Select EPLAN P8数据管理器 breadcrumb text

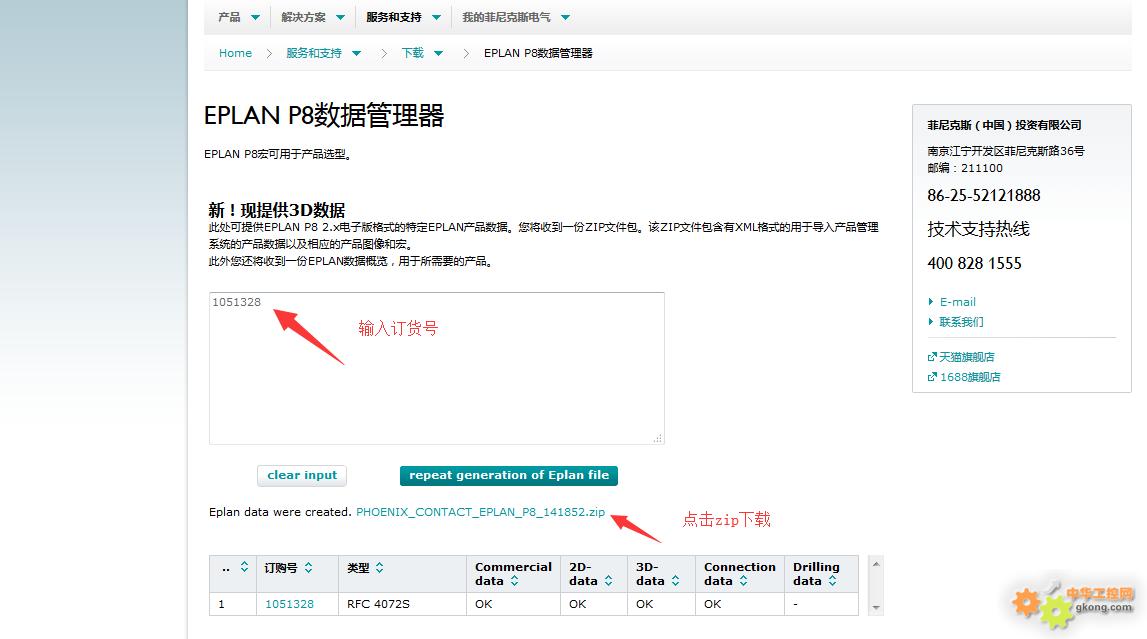pos(538,53)
